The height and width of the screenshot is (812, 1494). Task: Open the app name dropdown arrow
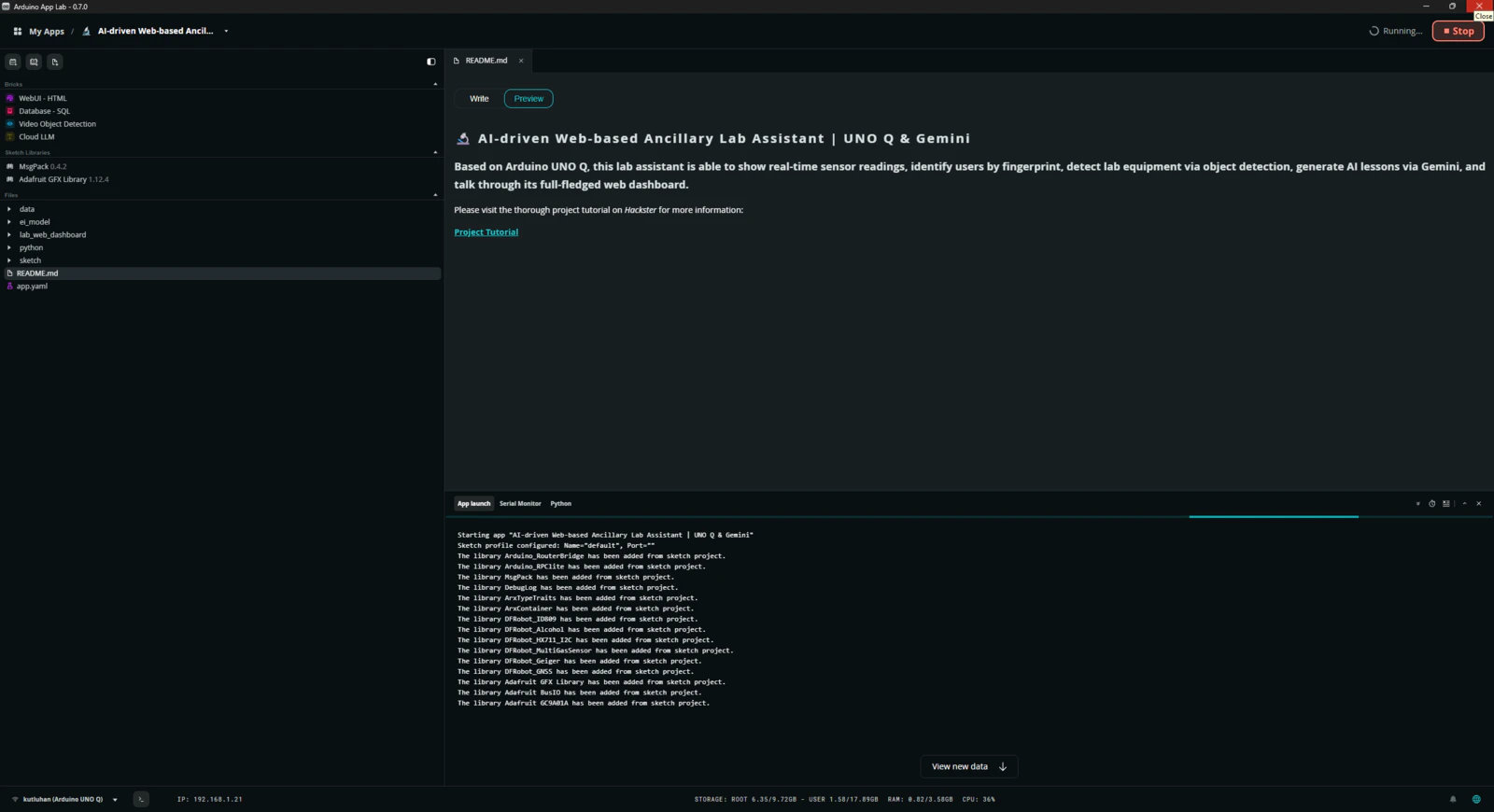tap(226, 31)
